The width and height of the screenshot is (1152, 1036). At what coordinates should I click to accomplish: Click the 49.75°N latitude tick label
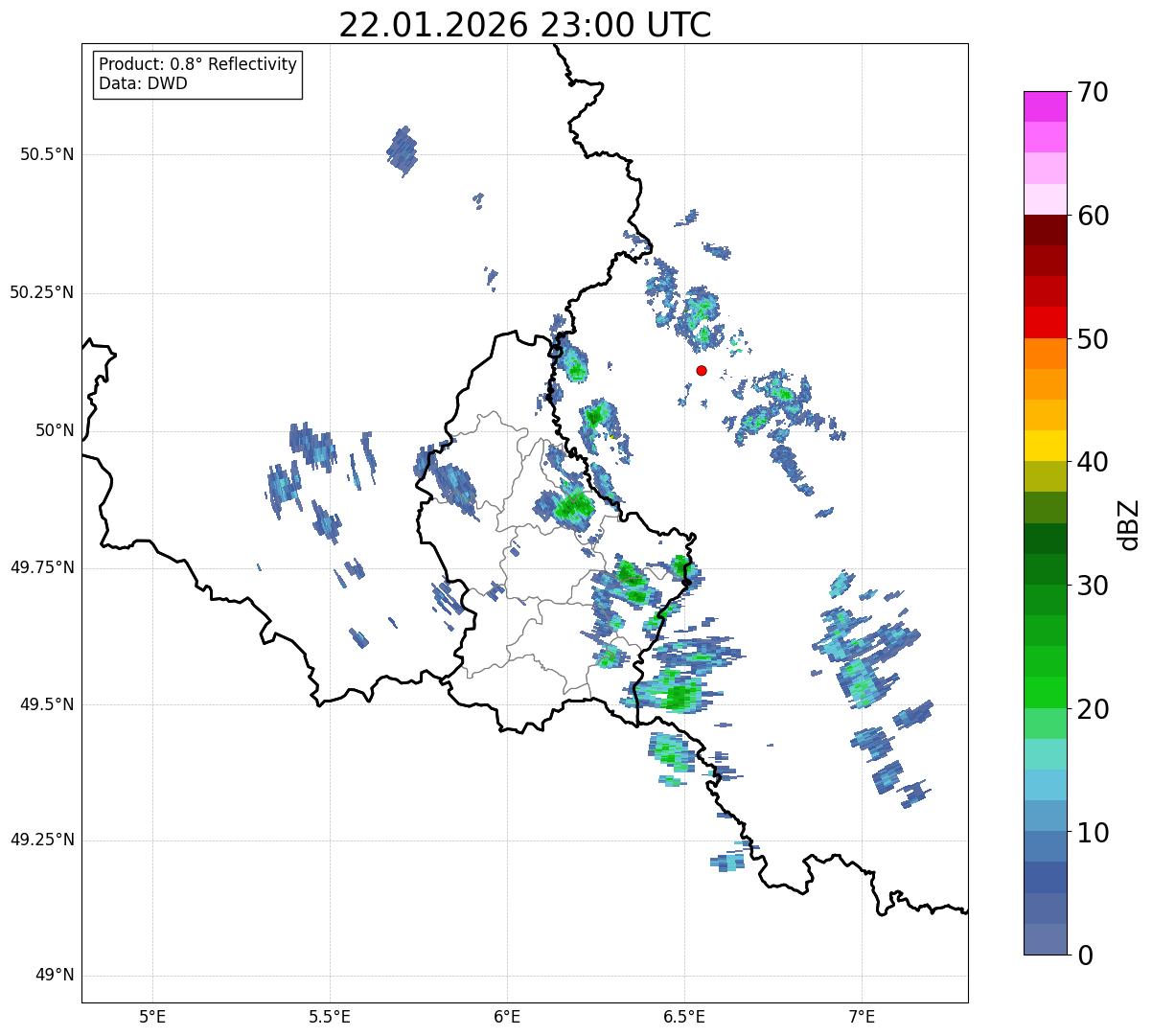pos(41,567)
